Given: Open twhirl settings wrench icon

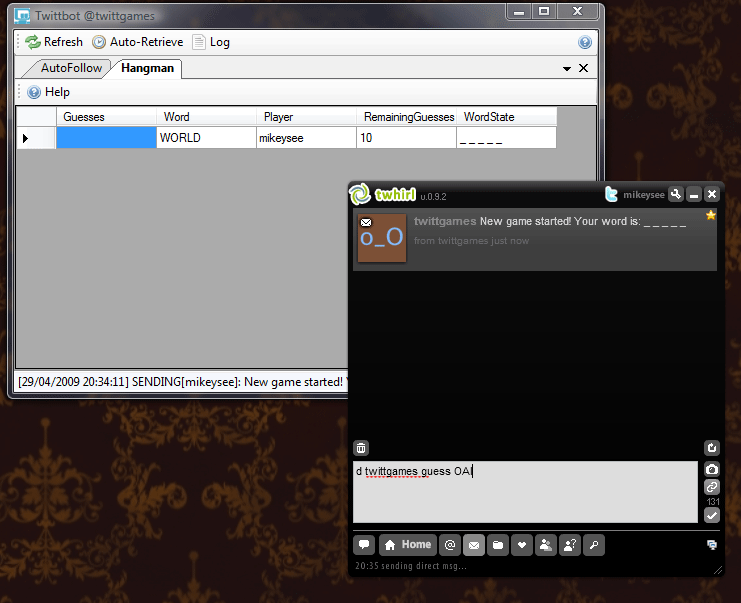Looking at the screenshot, I should [676, 194].
